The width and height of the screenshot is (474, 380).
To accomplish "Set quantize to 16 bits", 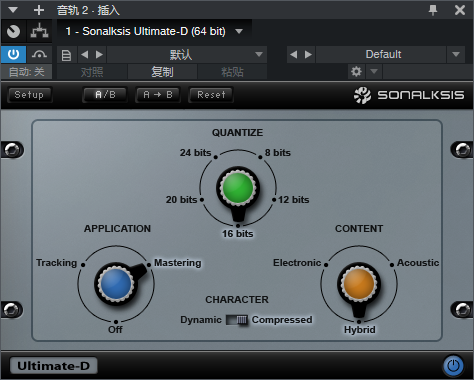I will pos(238,234).
